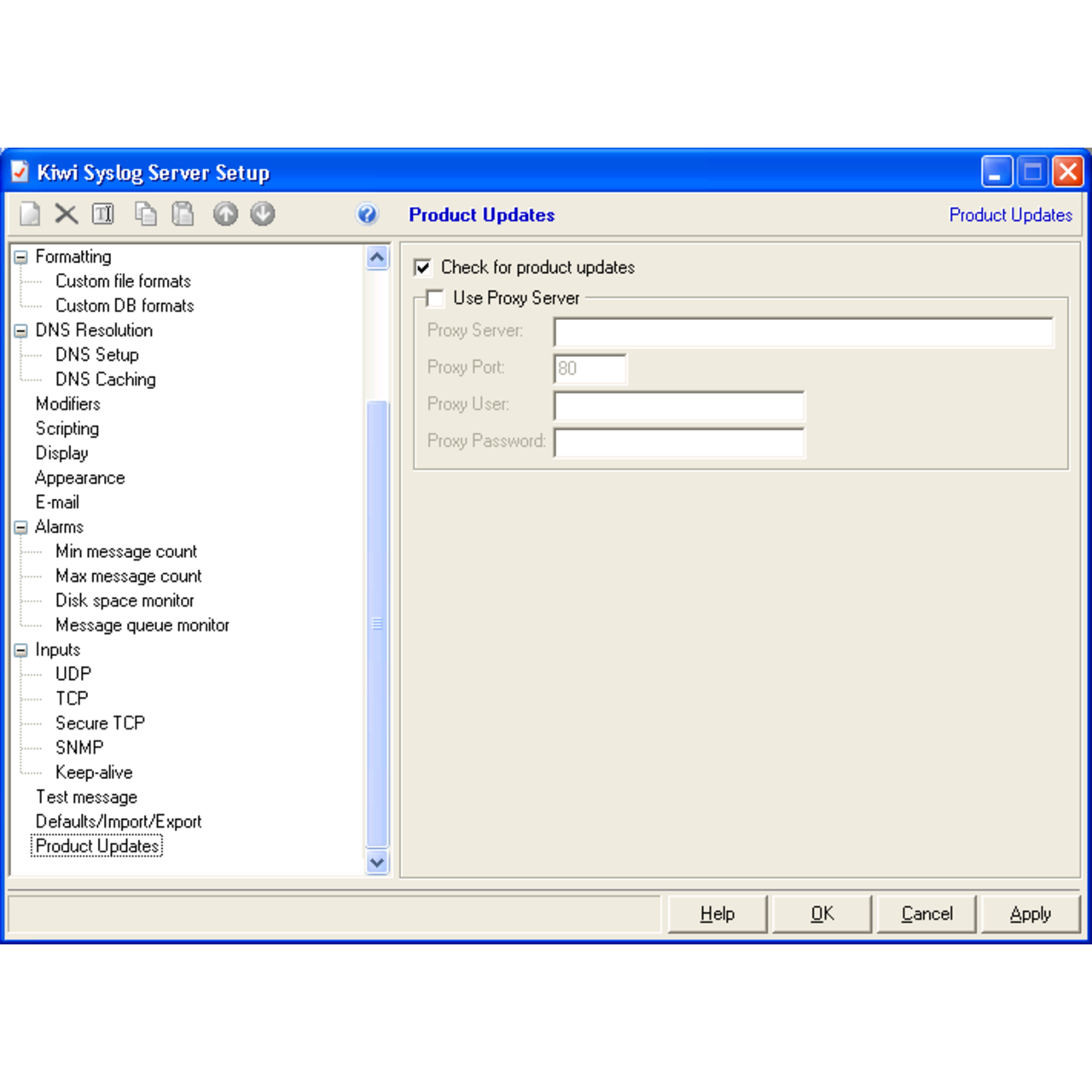Viewport: 1092px width, 1092px height.
Task: Click the New item toolbar icon
Action: tap(30, 213)
